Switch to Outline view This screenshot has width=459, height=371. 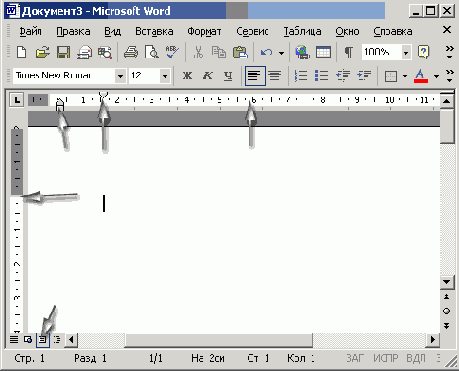(x=57, y=340)
